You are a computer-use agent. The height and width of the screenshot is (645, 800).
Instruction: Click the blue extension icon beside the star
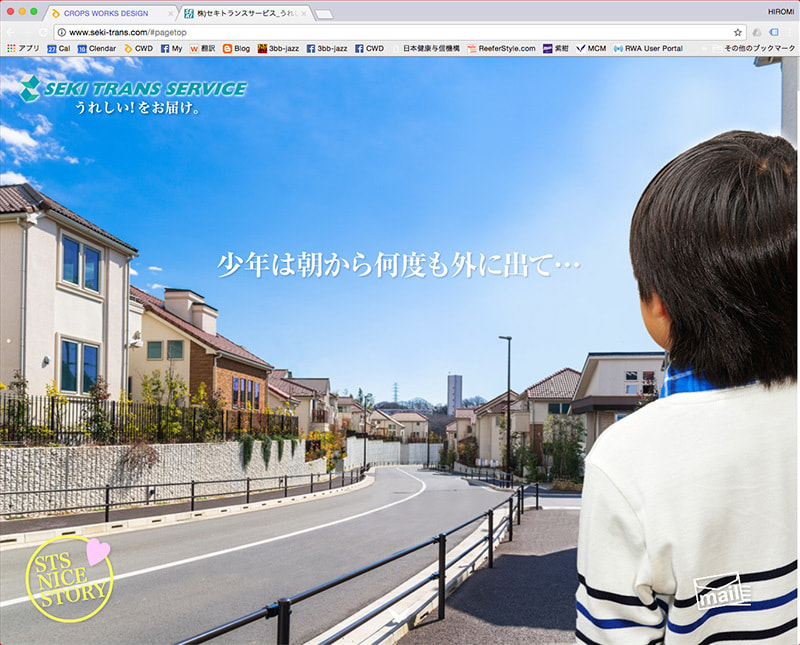point(773,32)
